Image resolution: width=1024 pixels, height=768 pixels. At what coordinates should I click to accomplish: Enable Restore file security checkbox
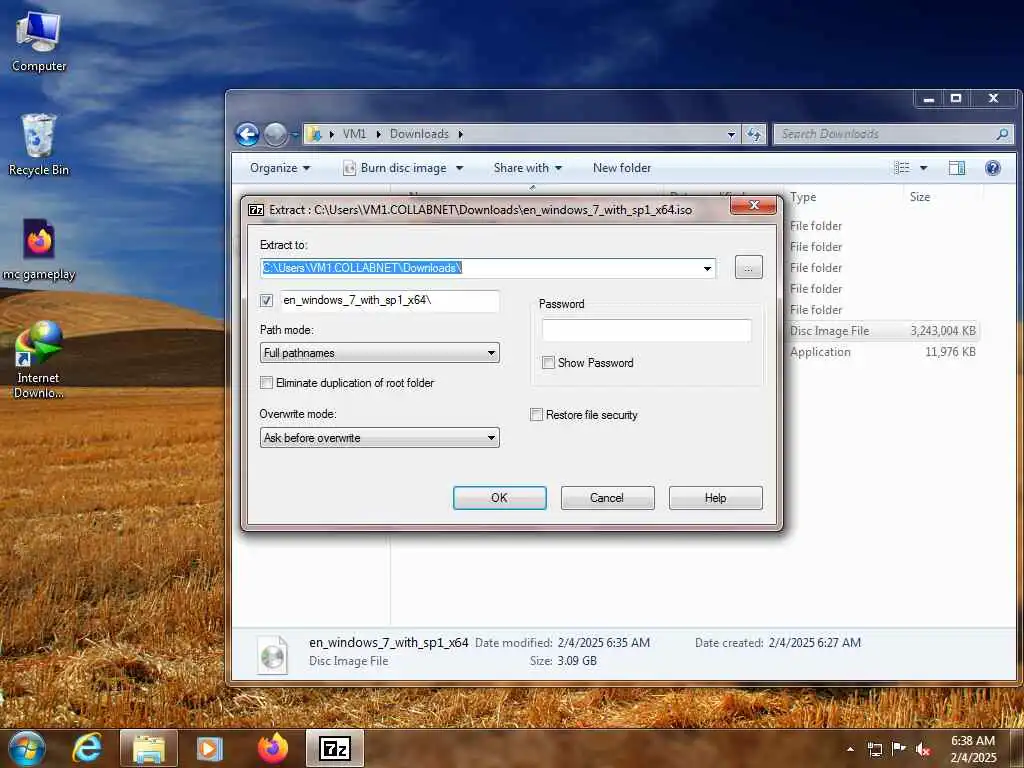pos(536,415)
